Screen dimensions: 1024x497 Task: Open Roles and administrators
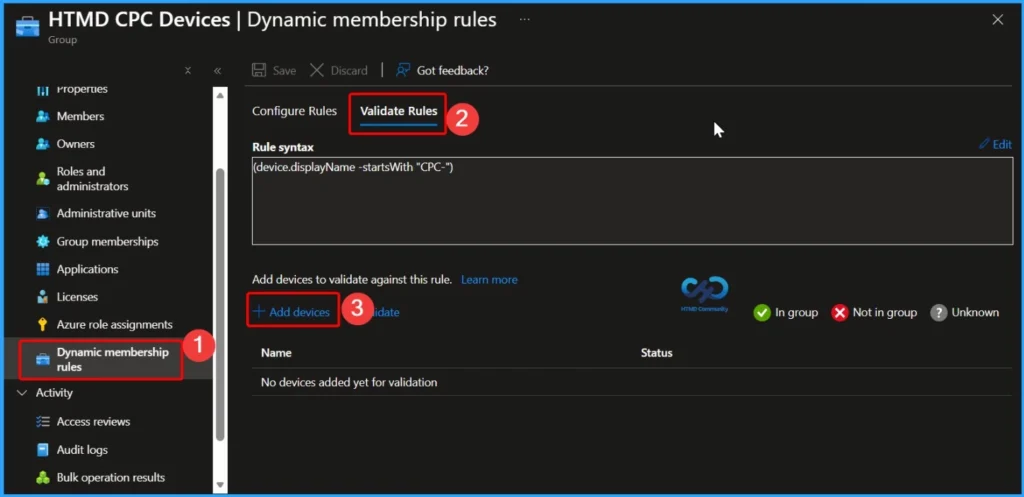point(92,179)
